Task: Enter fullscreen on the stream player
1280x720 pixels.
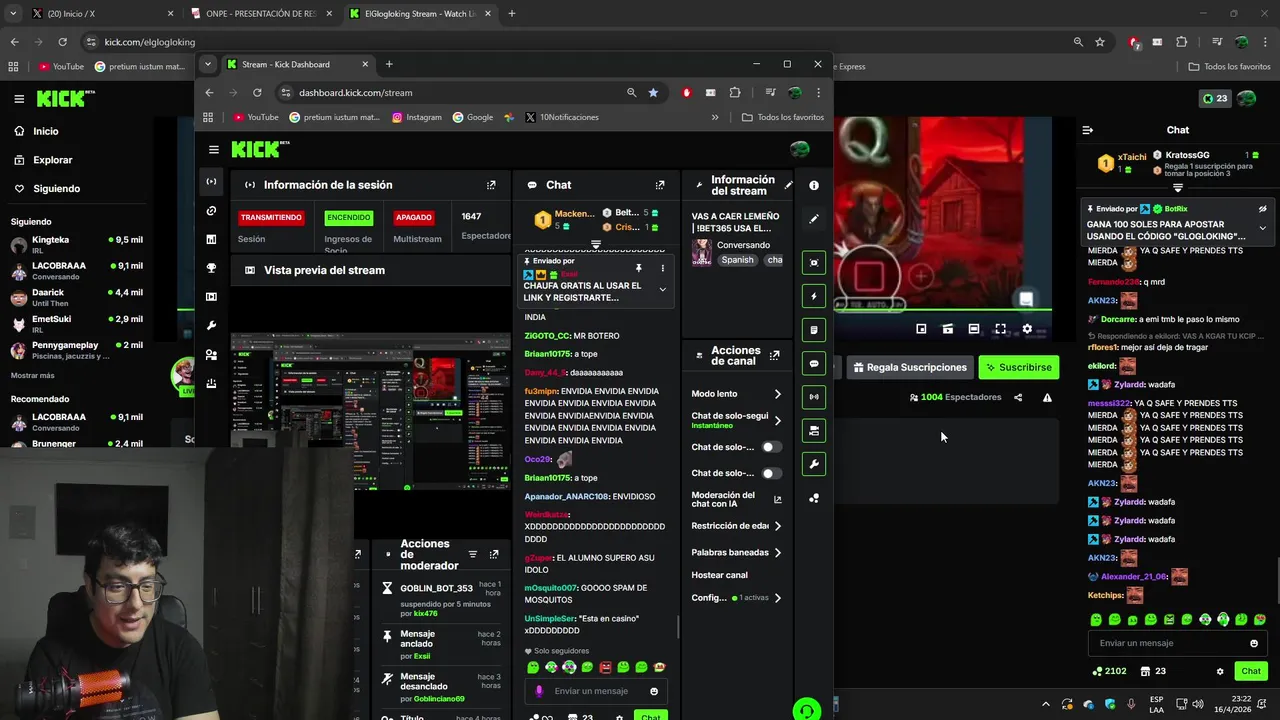Action: click(x=1000, y=329)
